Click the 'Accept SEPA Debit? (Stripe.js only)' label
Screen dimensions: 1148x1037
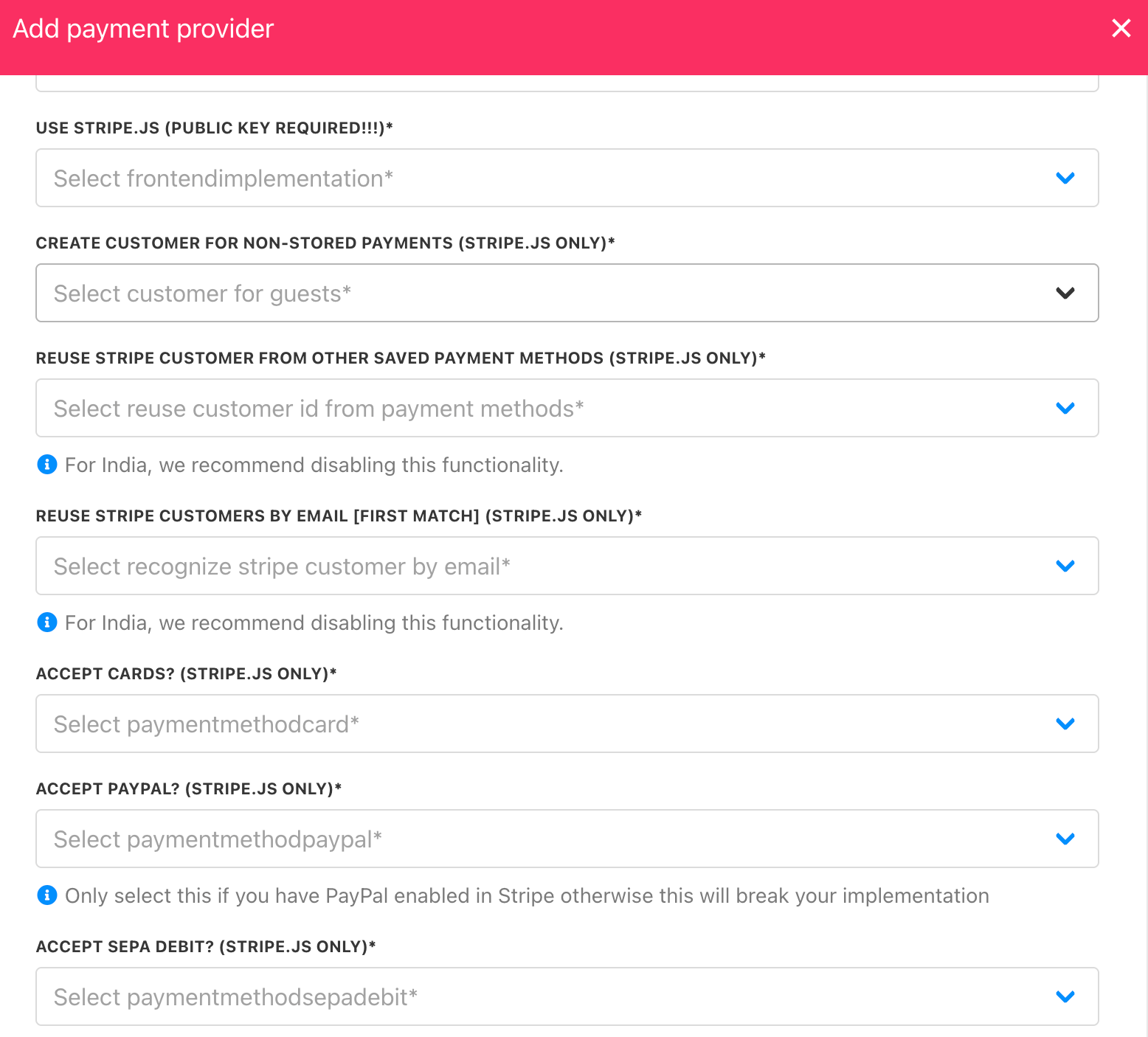click(206, 946)
